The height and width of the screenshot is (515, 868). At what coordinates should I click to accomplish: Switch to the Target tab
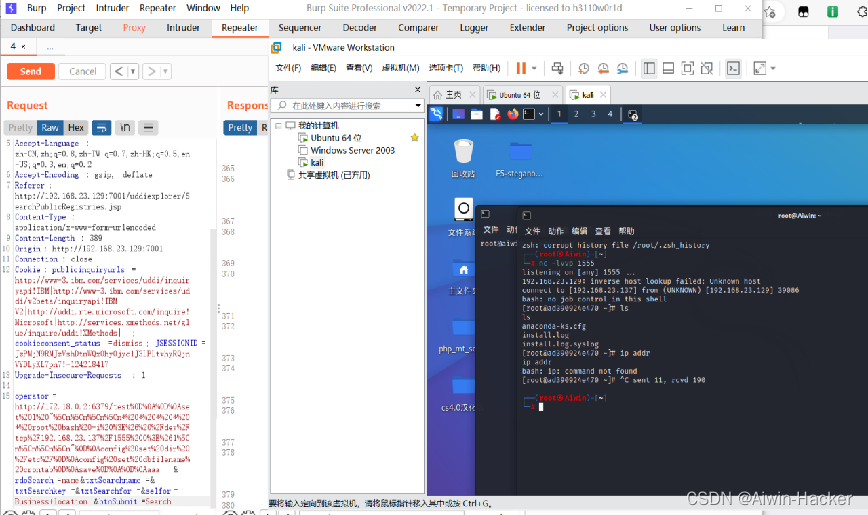click(x=89, y=28)
